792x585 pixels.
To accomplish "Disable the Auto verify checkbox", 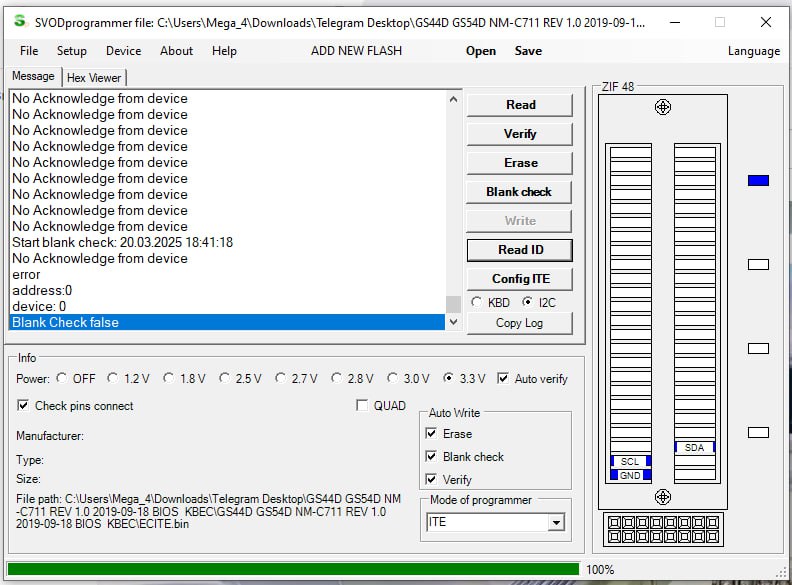I will point(503,379).
